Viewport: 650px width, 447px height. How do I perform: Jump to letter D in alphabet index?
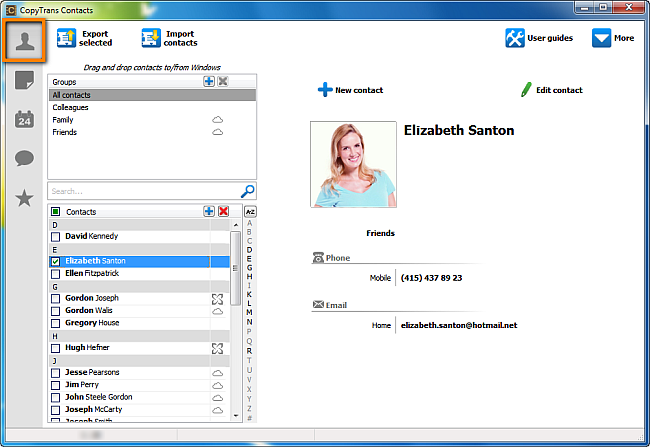click(x=250, y=250)
